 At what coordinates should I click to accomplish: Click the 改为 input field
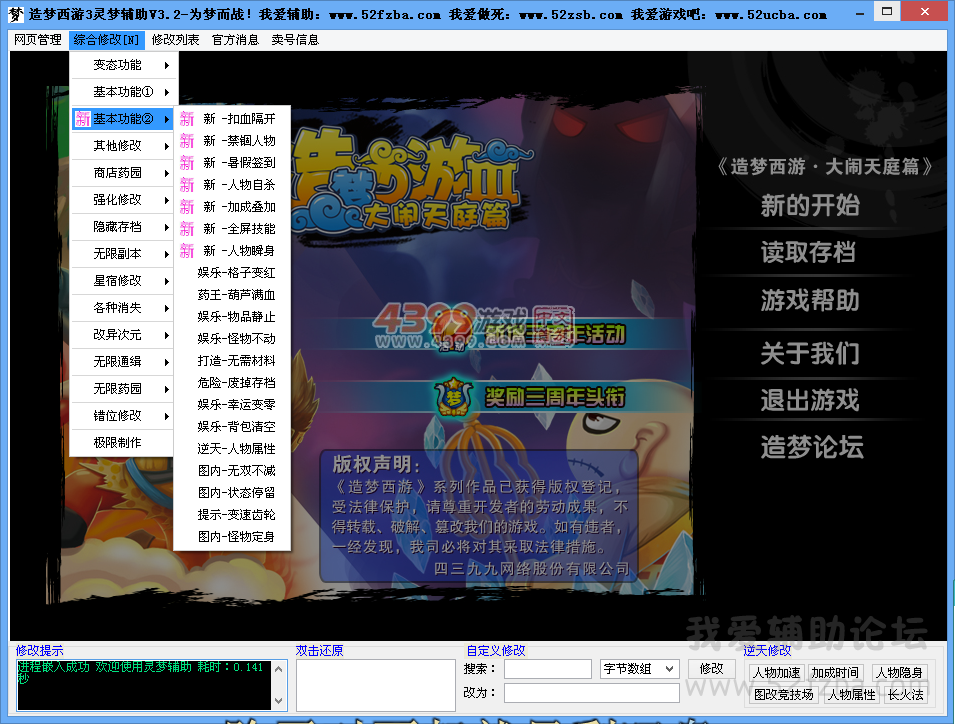(x=591, y=693)
